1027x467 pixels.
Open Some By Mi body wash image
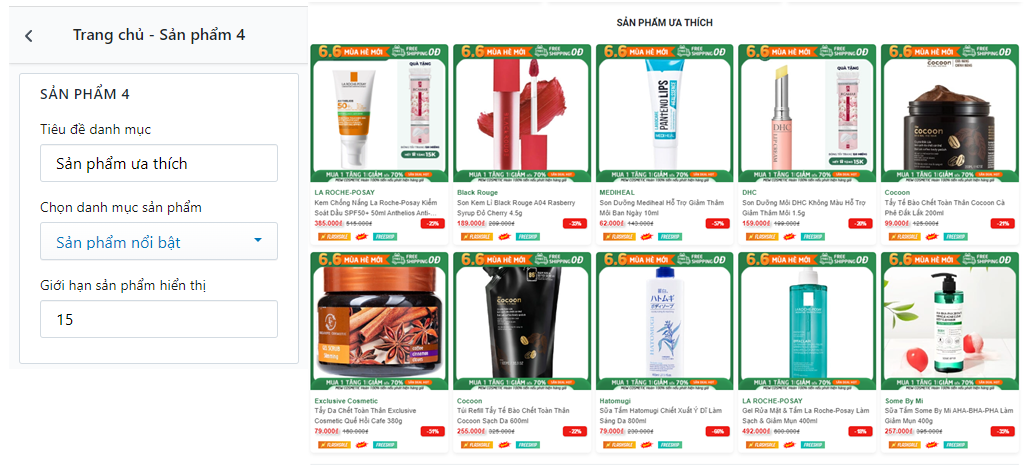950,321
